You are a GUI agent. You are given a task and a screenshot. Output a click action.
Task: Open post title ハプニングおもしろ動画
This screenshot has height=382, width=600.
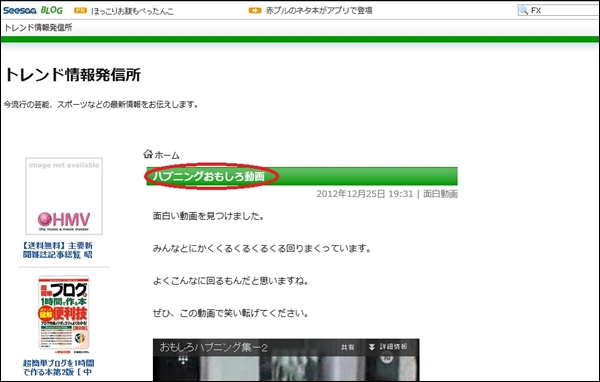coord(209,176)
